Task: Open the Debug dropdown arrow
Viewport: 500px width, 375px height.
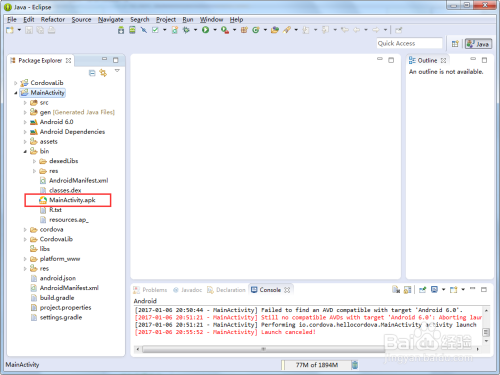Action: click(x=196, y=30)
